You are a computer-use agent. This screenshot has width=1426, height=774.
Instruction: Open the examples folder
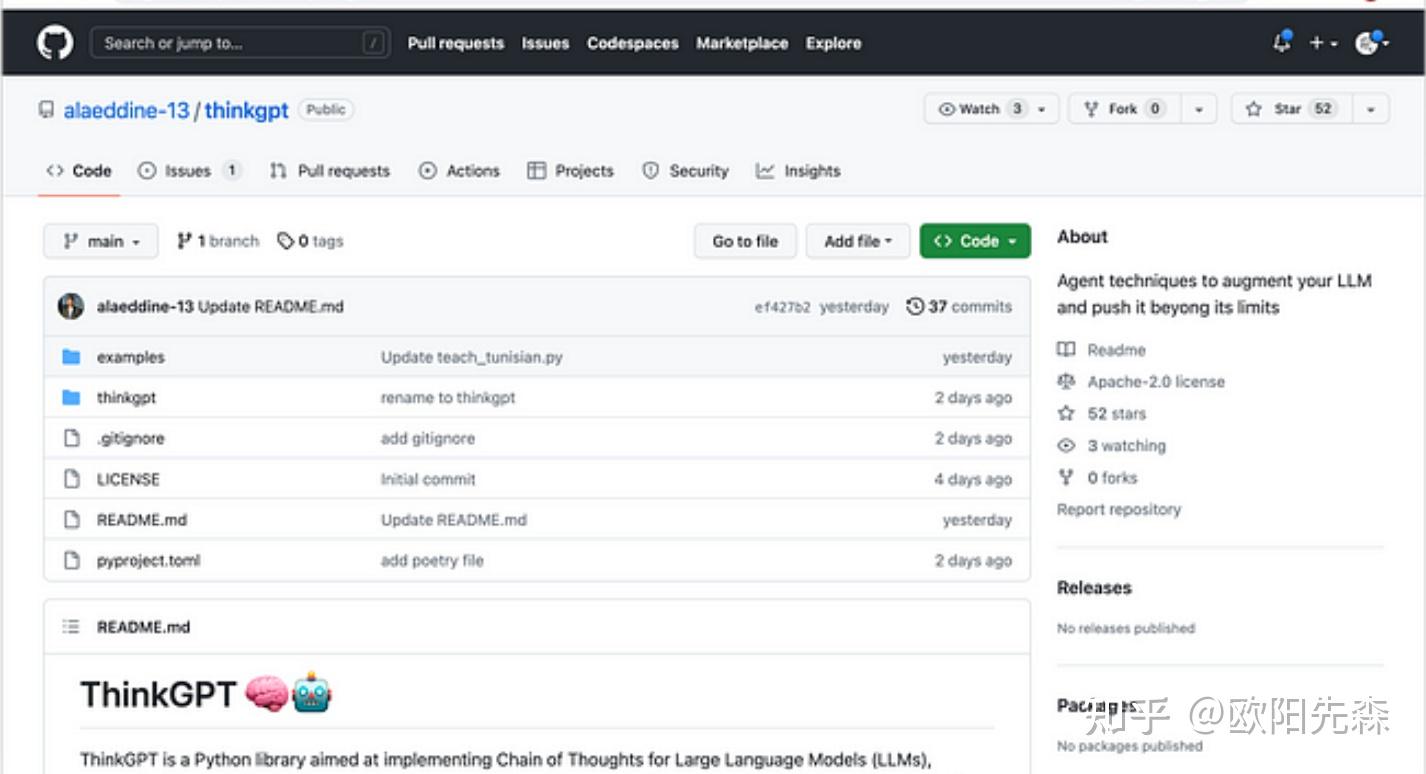[131, 357]
